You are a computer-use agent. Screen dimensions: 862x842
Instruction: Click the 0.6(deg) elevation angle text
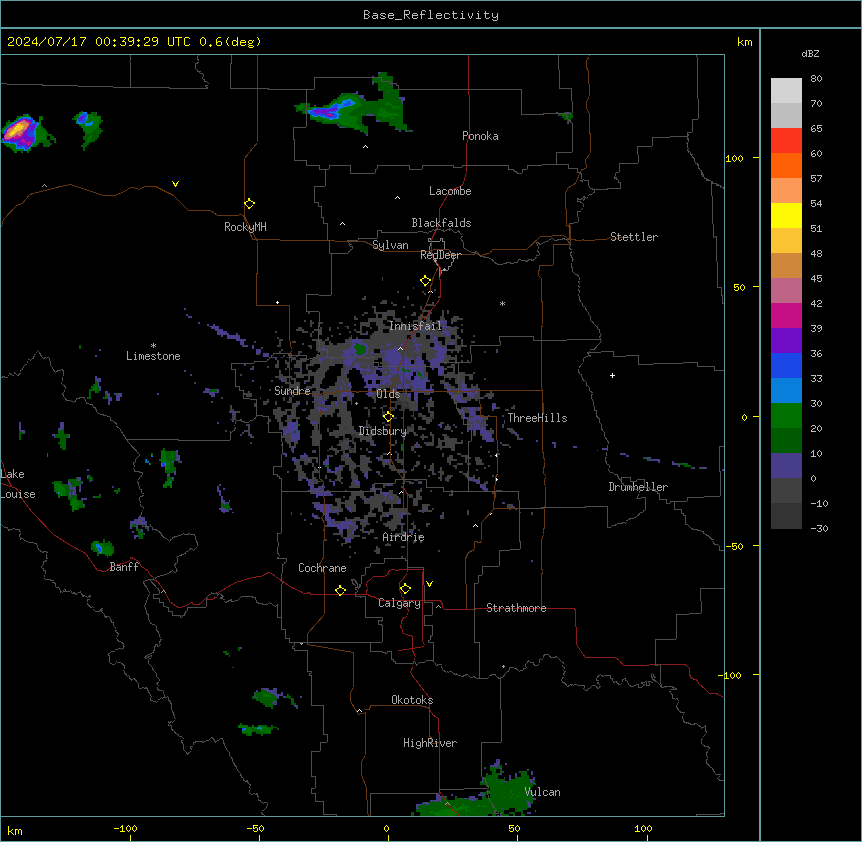[230, 42]
